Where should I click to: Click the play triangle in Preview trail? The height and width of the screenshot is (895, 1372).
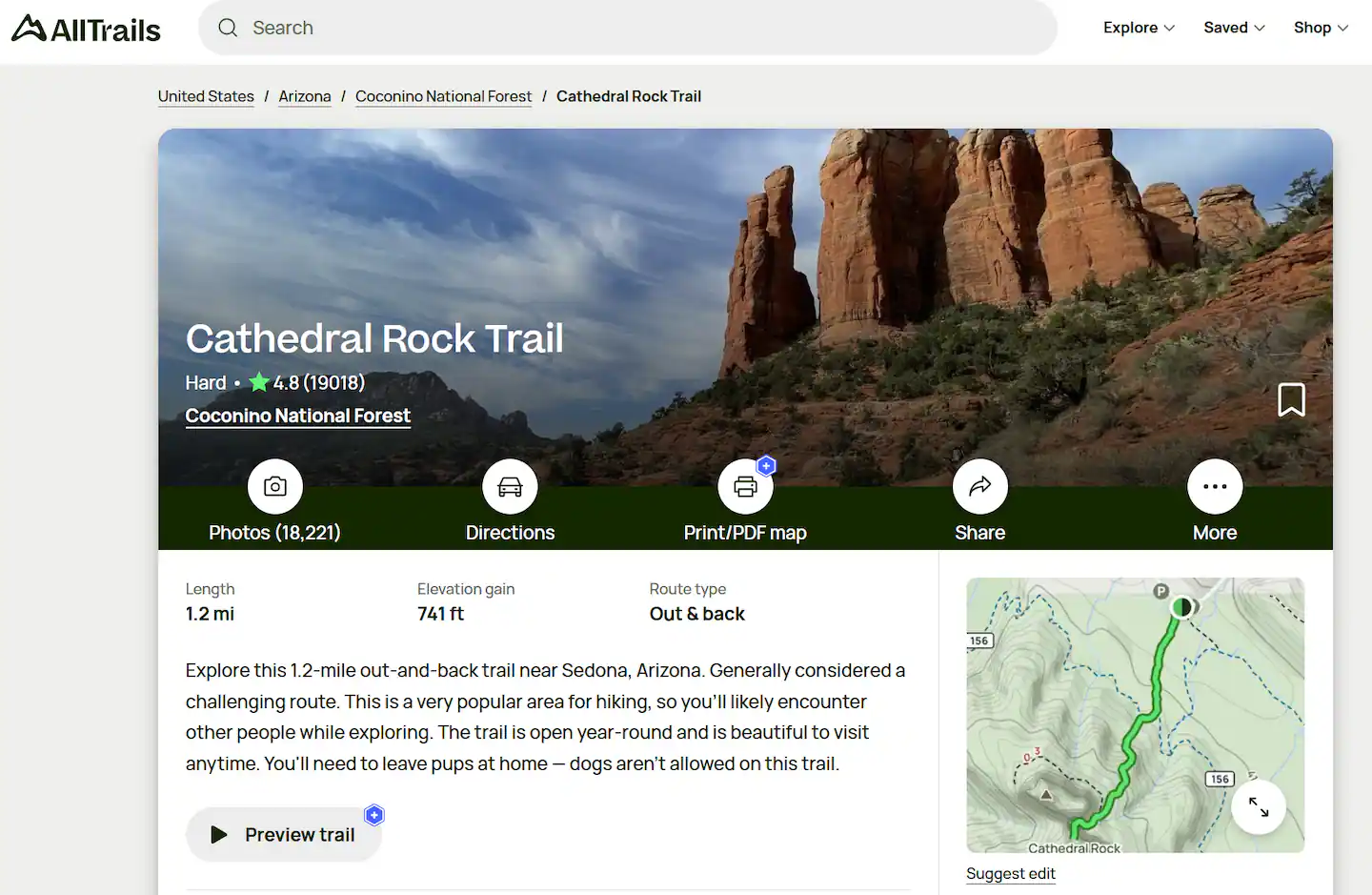218,835
